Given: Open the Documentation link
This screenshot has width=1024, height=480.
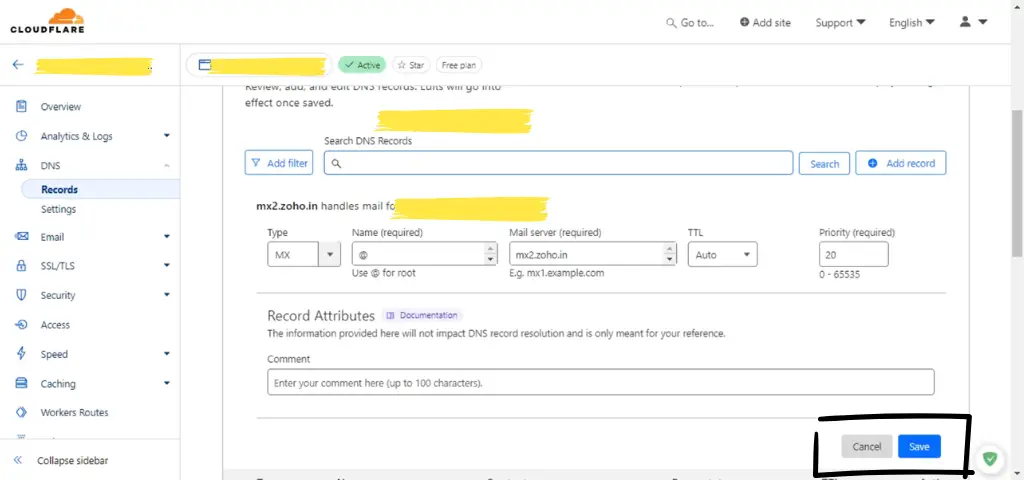Looking at the screenshot, I should click(422, 315).
